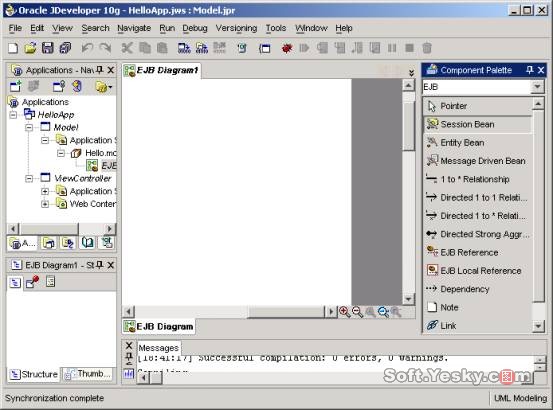The image size is (553, 410).
Task: Click the Navigator horizontal scroll right arrow
Action: tap(109, 229)
